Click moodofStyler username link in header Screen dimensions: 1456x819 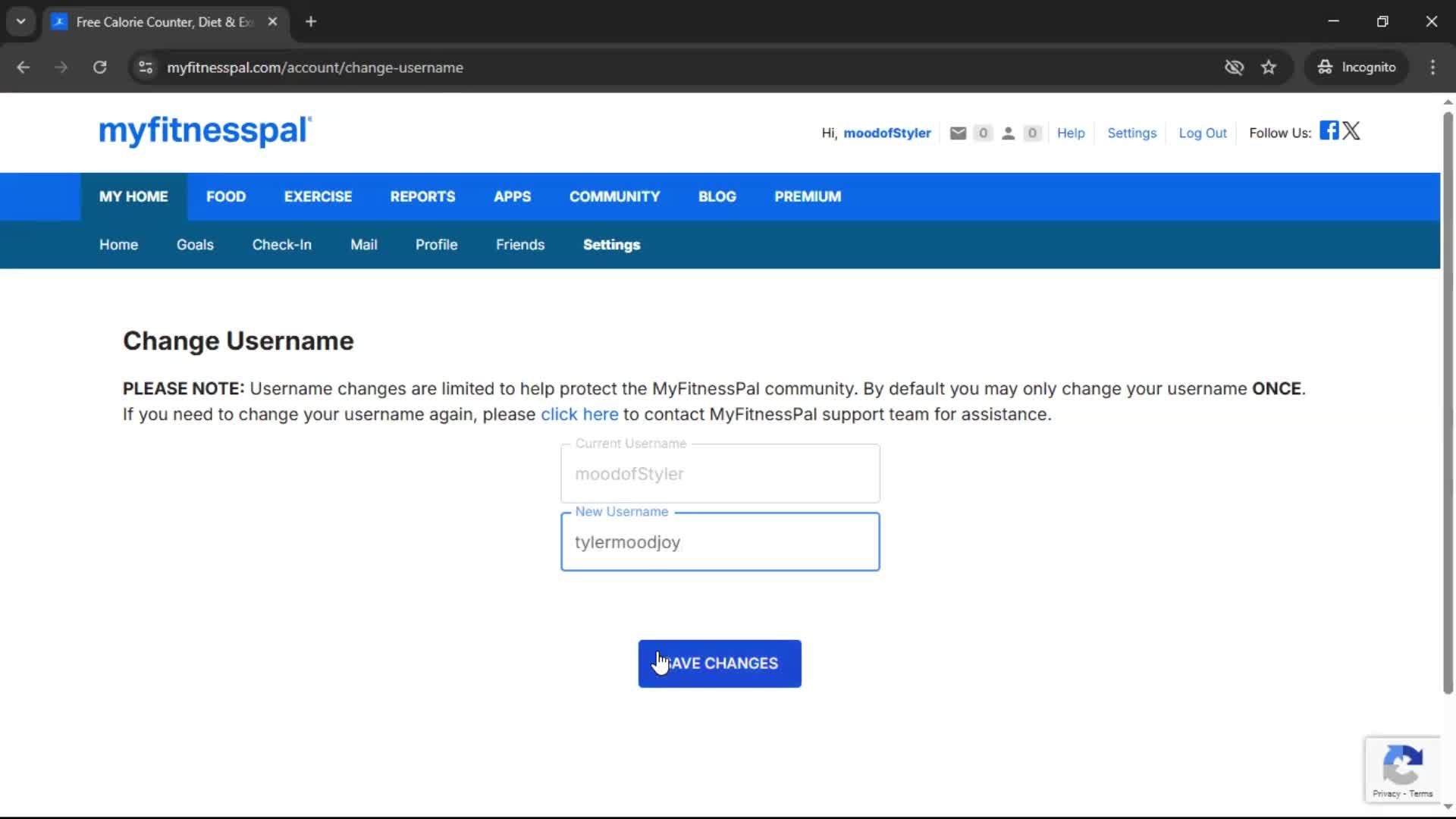click(x=886, y=133)
